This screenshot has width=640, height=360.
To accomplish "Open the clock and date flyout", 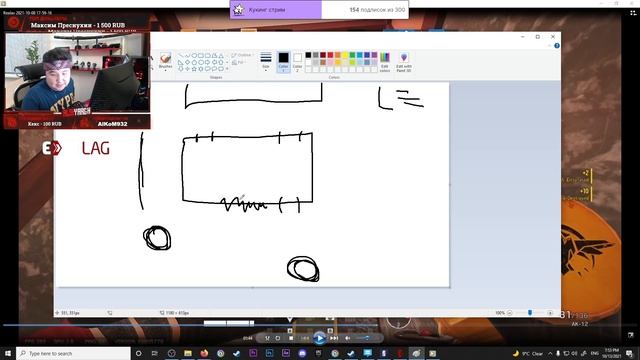I will [x=611, y=353].
